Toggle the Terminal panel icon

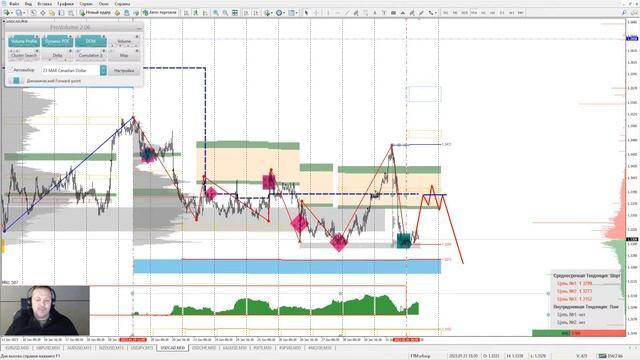click(61, 13)
